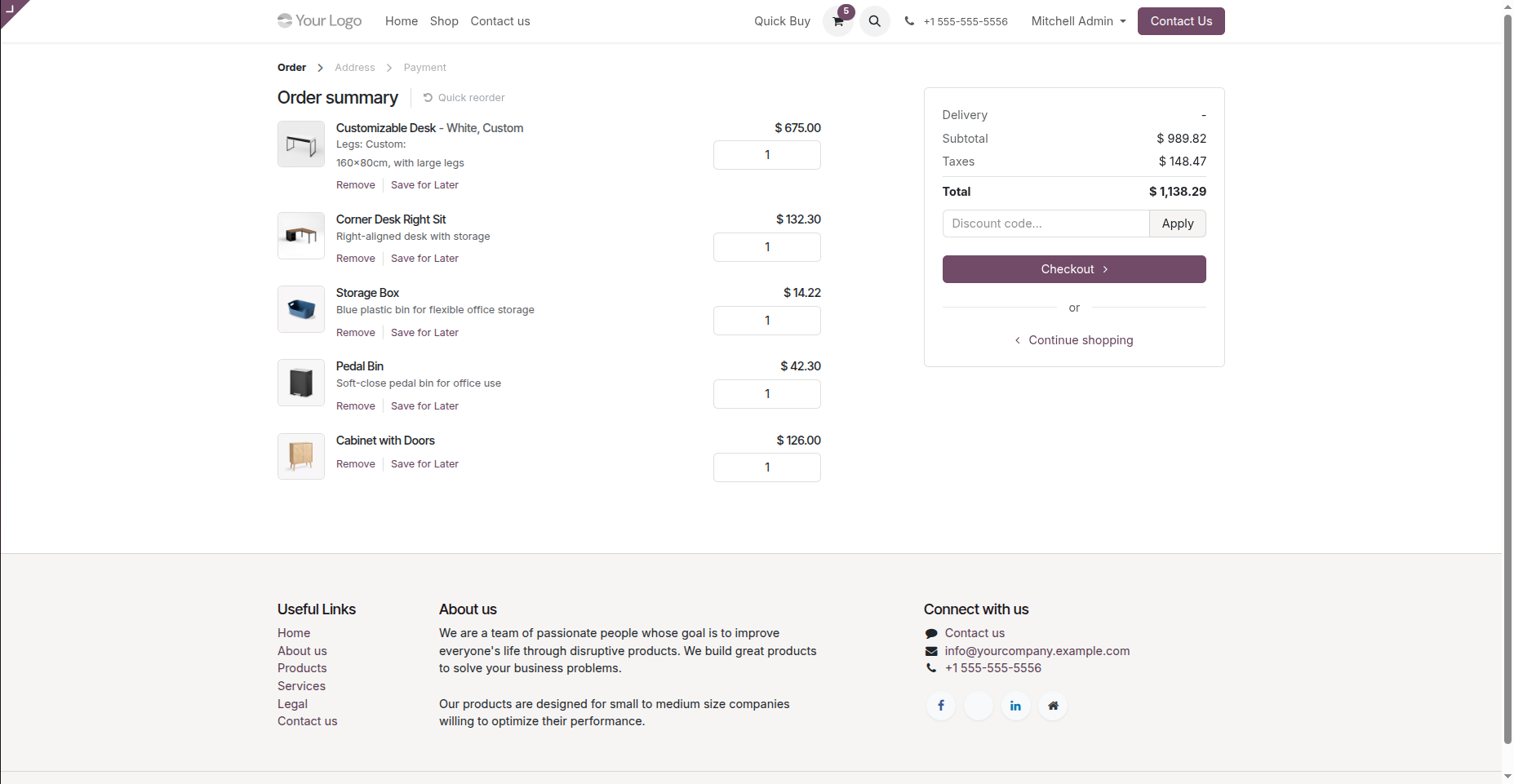Open Contact us in top navigation
The image size is (1514, 784).
coord(500,21)
